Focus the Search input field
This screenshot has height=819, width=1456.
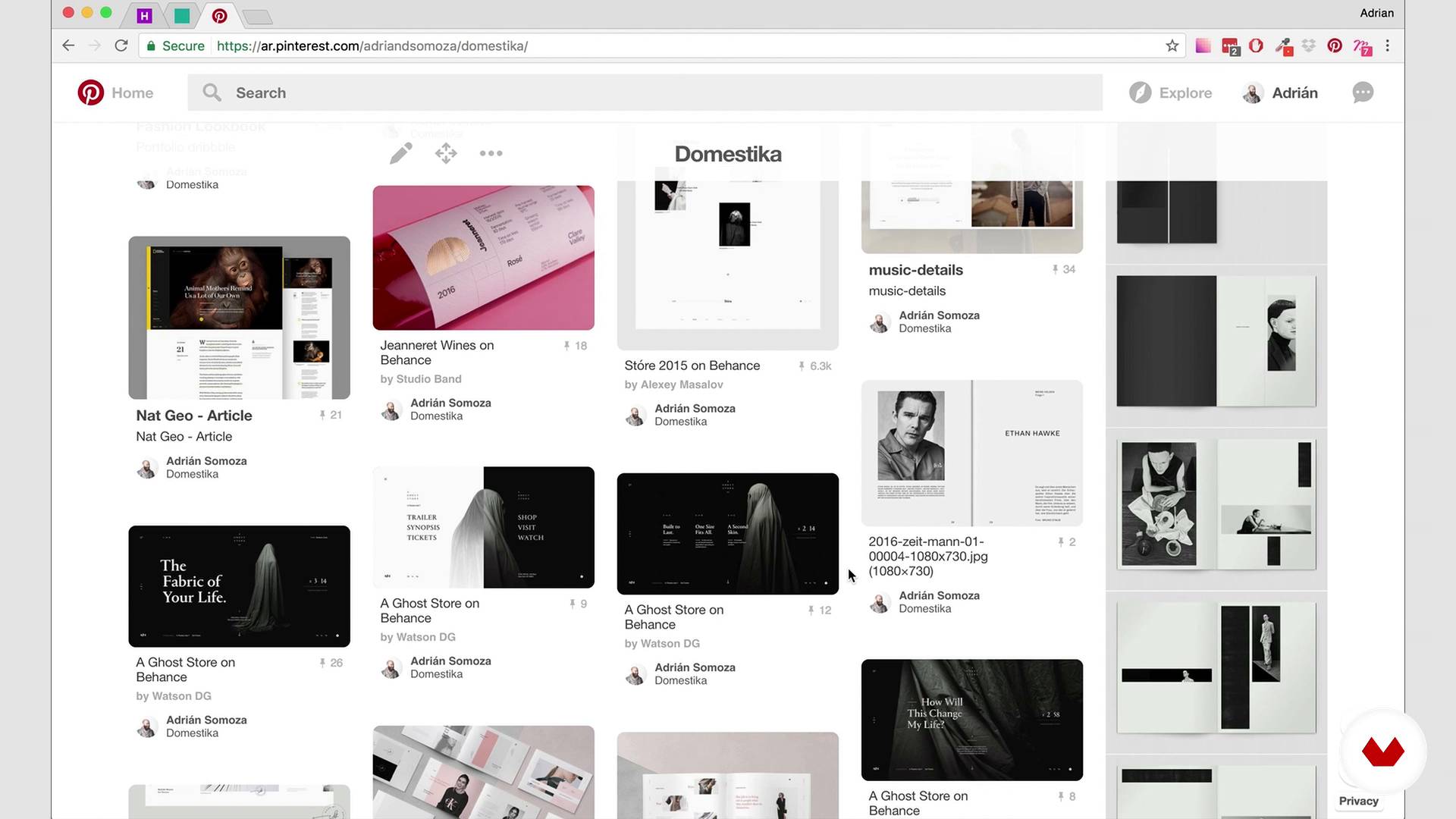(x=645, y=93)
